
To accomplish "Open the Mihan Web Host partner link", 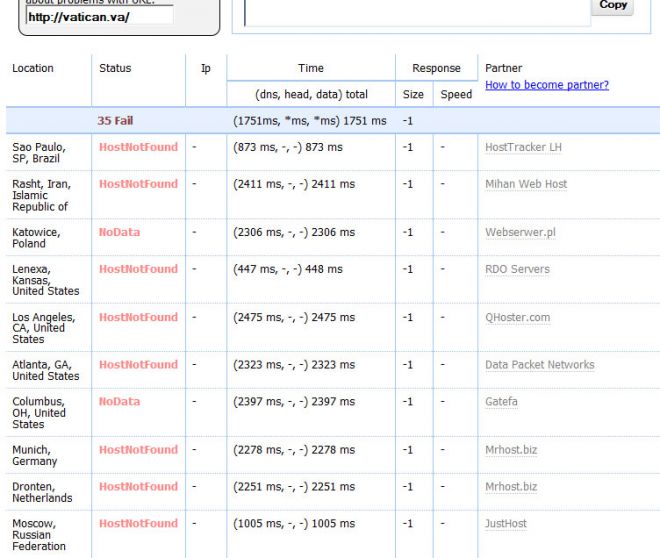I will [x=526, y=184].
